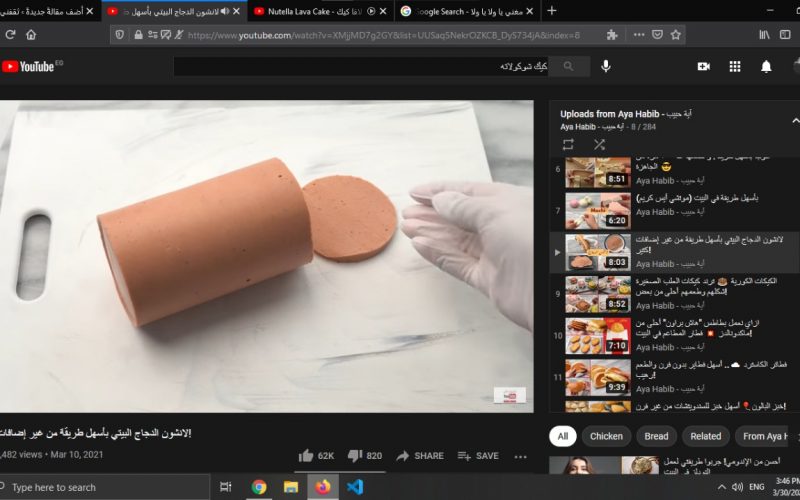This screenshot has width=800, height=500.
Task: Open the Uploads from Aya Habib playlist title
Action: pos(626,114)
